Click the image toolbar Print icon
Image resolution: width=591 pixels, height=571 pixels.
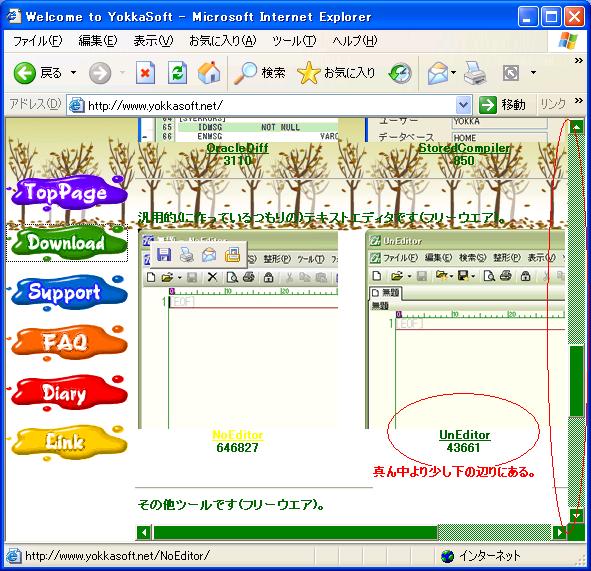pos(187,255)
